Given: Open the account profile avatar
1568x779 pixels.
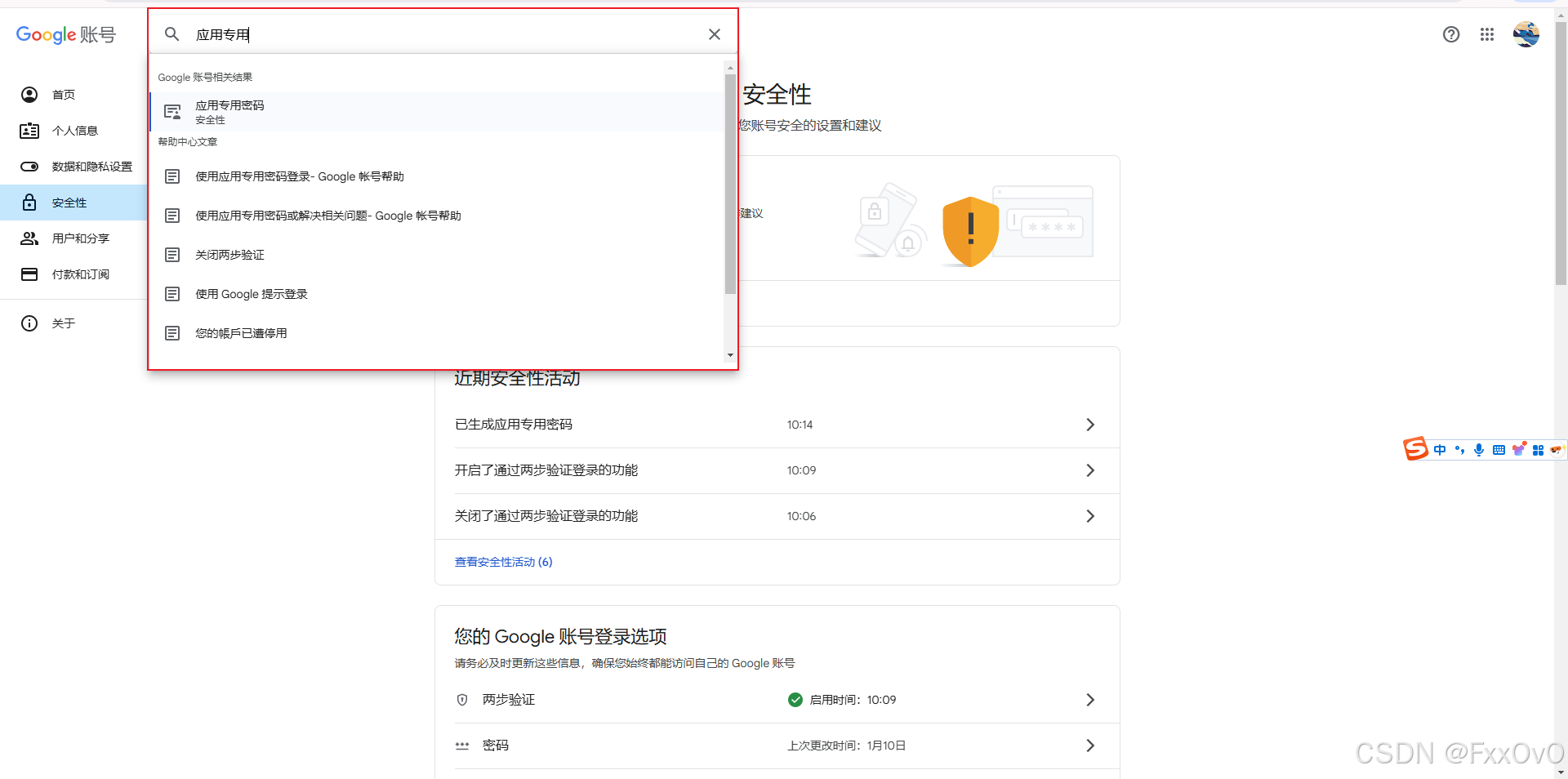Looking at the screenshot, I should coord(1526,34).
